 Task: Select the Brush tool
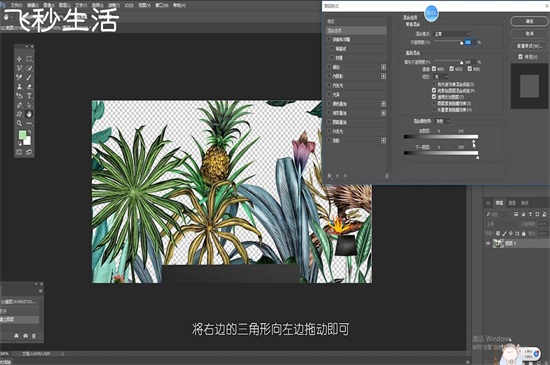point(29,77)
